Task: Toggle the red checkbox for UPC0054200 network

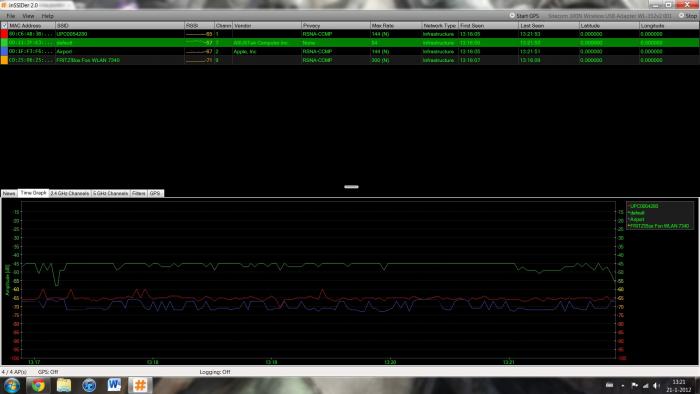Action: pyautogui.click(x=4, y=34)
